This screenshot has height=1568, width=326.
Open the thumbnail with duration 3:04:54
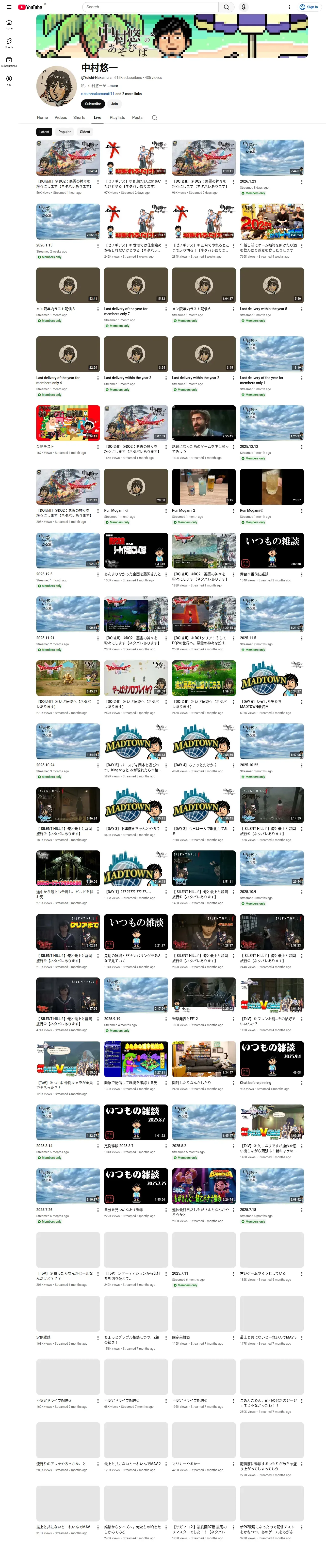(x=68, y=158)
